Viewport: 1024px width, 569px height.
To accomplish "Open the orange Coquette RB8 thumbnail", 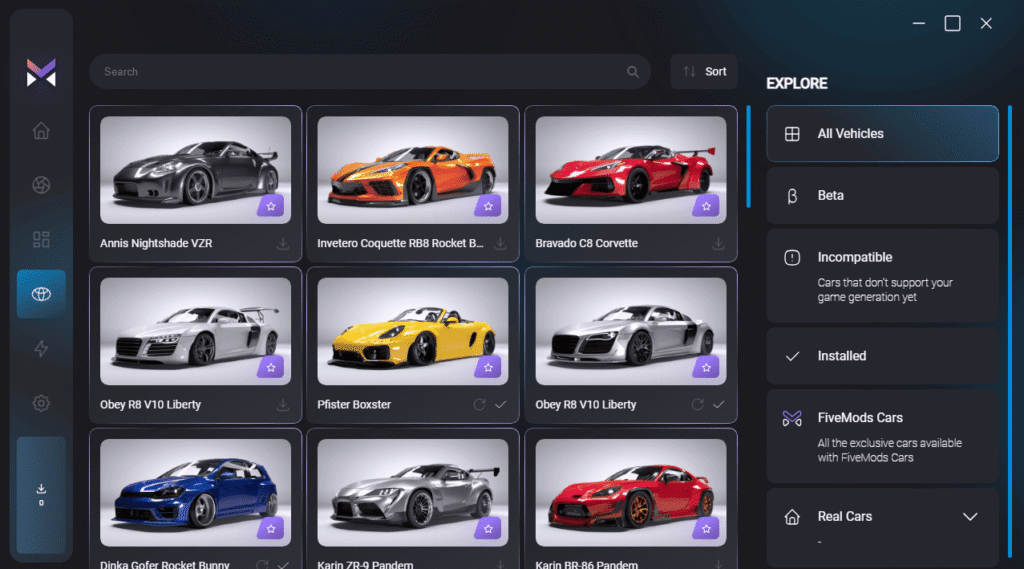I will coord(413,170).
